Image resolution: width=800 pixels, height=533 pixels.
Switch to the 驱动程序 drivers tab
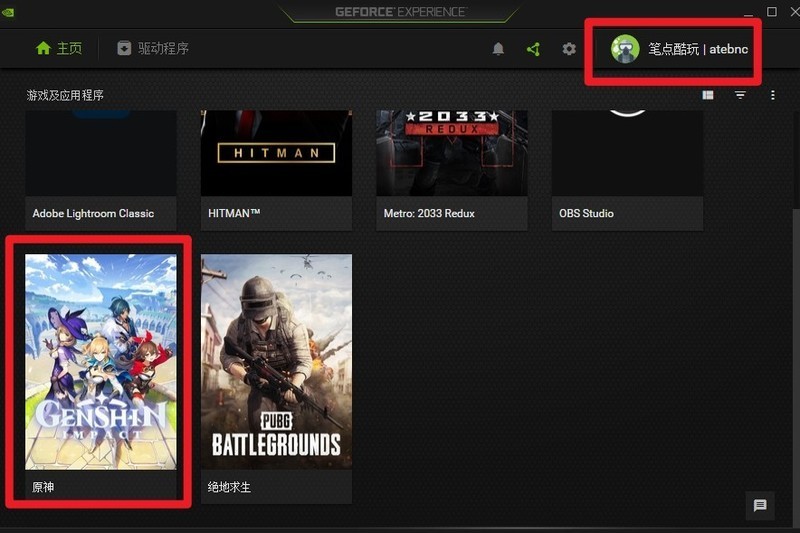point(153,48)
